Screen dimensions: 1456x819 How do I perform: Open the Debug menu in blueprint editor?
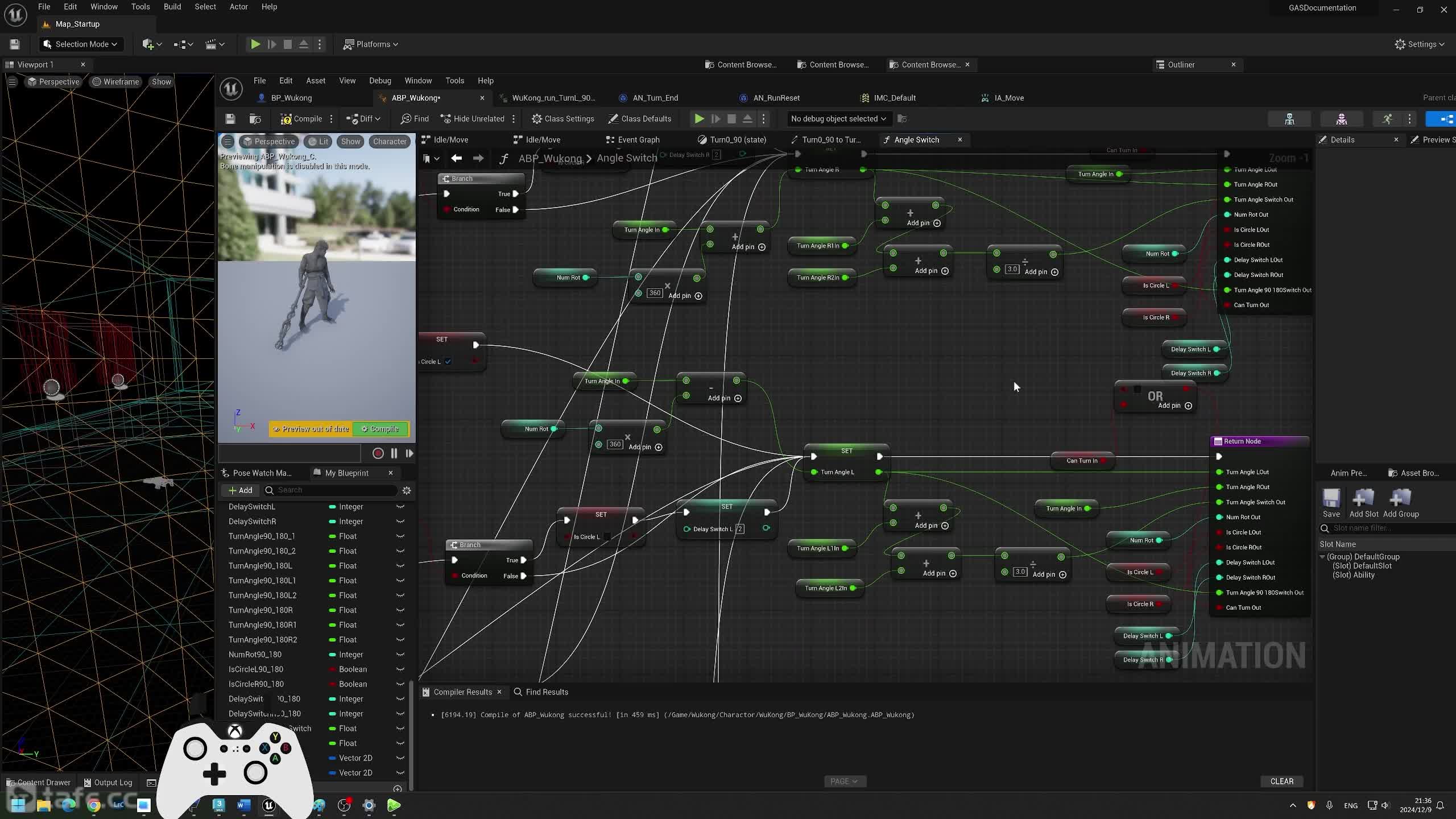(x=380, y=81)
